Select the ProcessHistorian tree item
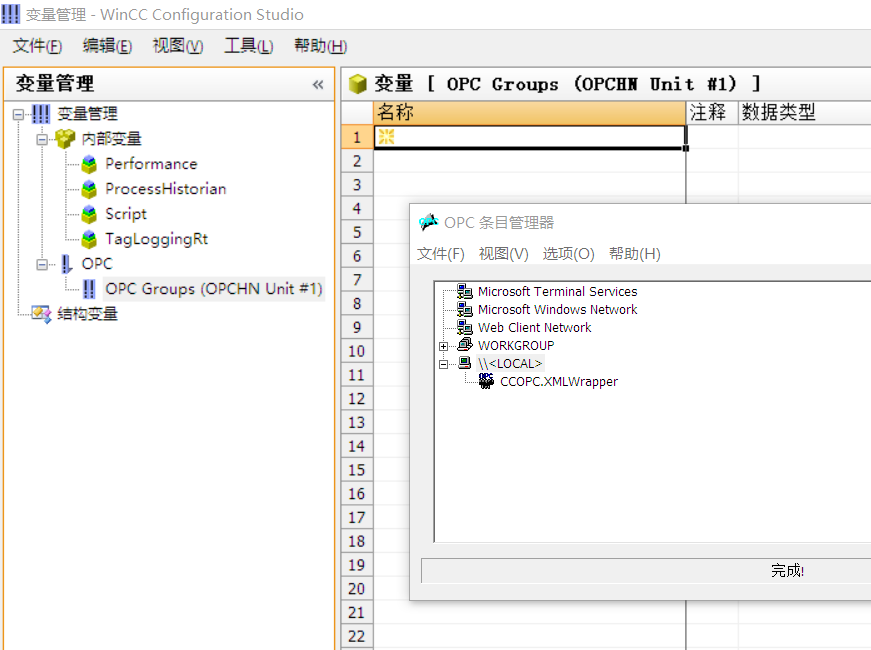The height and width of the screenshot is (650, 871). [x=166, y=189]
